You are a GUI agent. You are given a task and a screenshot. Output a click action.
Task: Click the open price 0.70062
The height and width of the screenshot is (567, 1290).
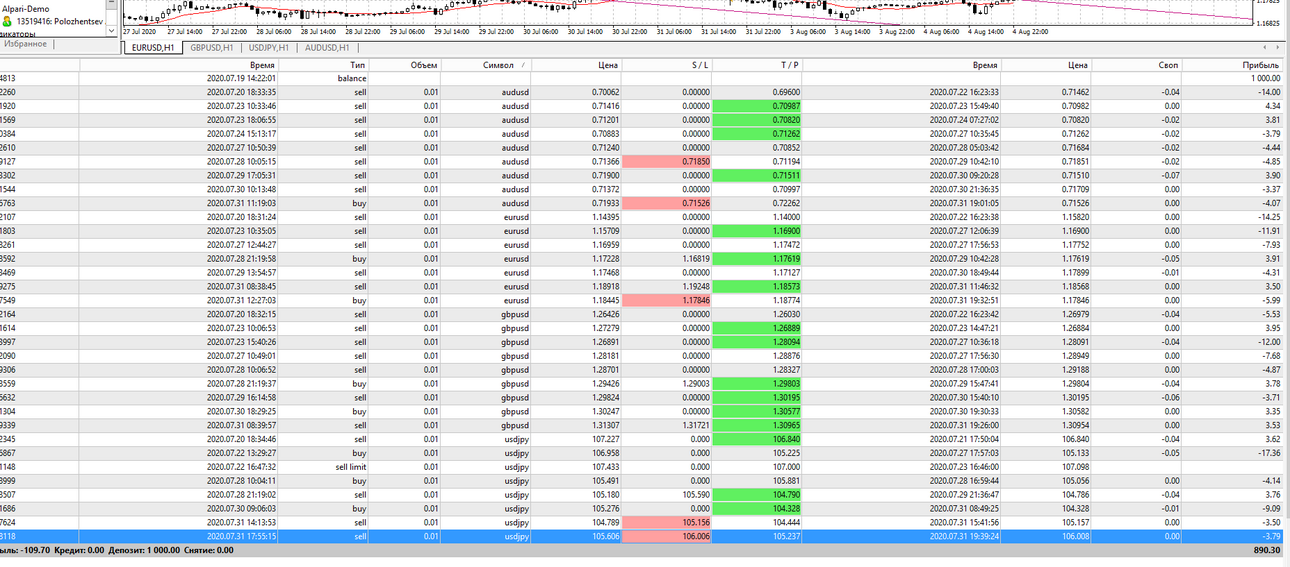point(605,92)
